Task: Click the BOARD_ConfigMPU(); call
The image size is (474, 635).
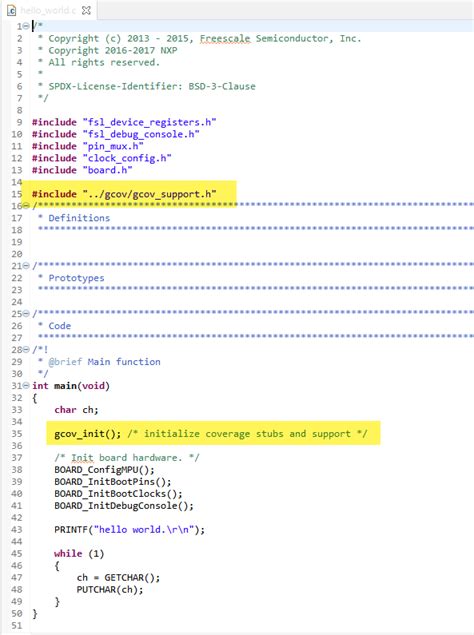Action: (x=104, y=470)
